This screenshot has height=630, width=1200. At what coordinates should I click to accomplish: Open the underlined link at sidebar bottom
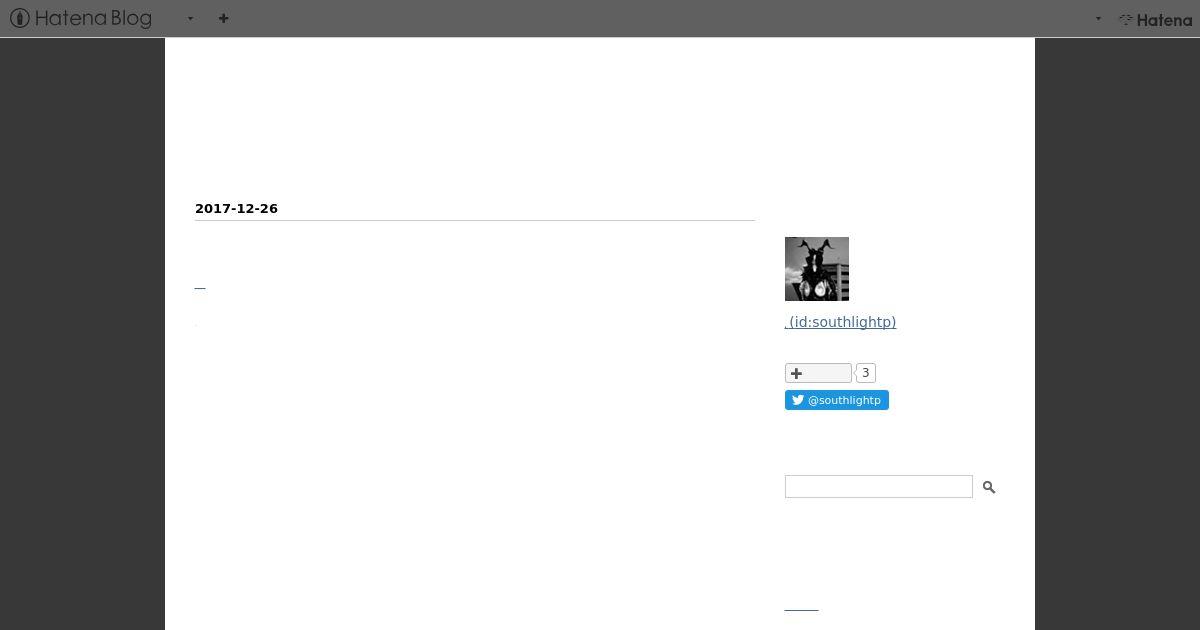[x=801, y=607]
